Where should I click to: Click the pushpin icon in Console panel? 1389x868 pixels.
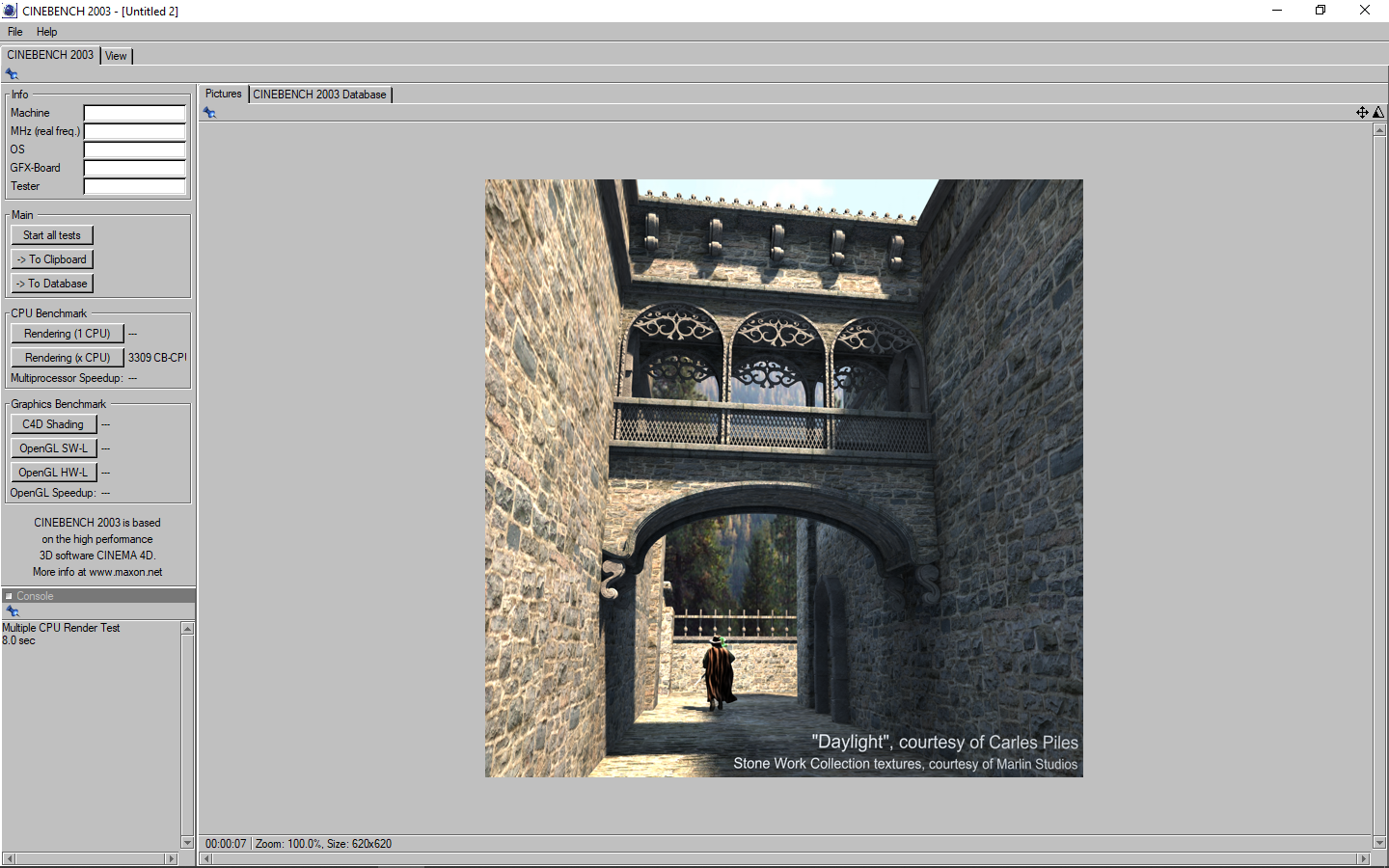tap(13, 611)
